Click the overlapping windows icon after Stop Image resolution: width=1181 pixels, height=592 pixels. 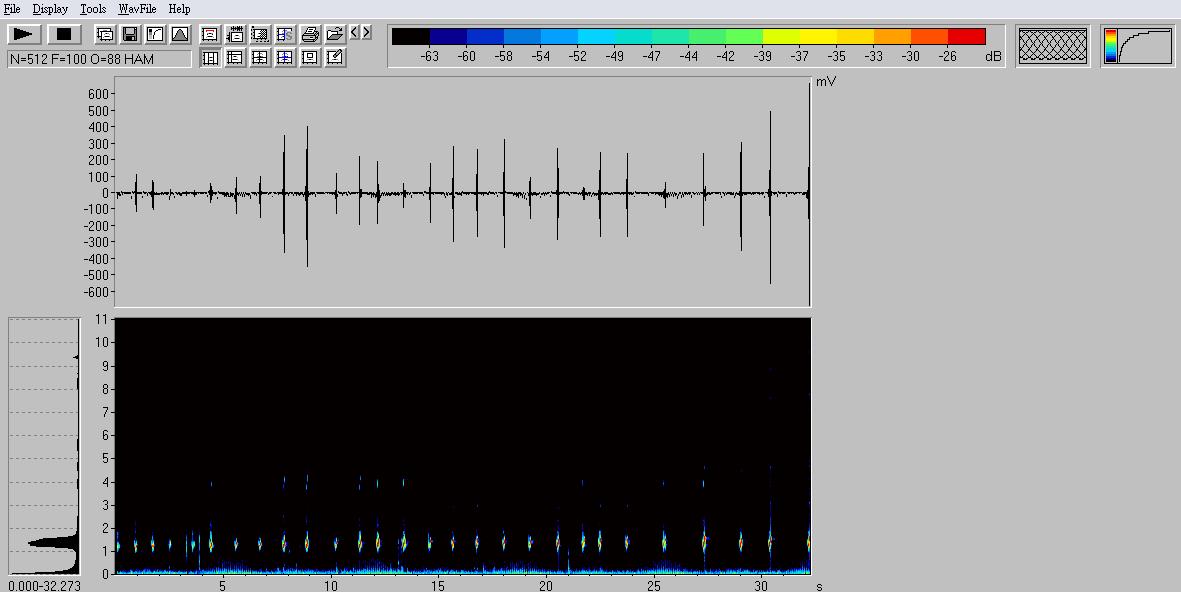point(105,34)
